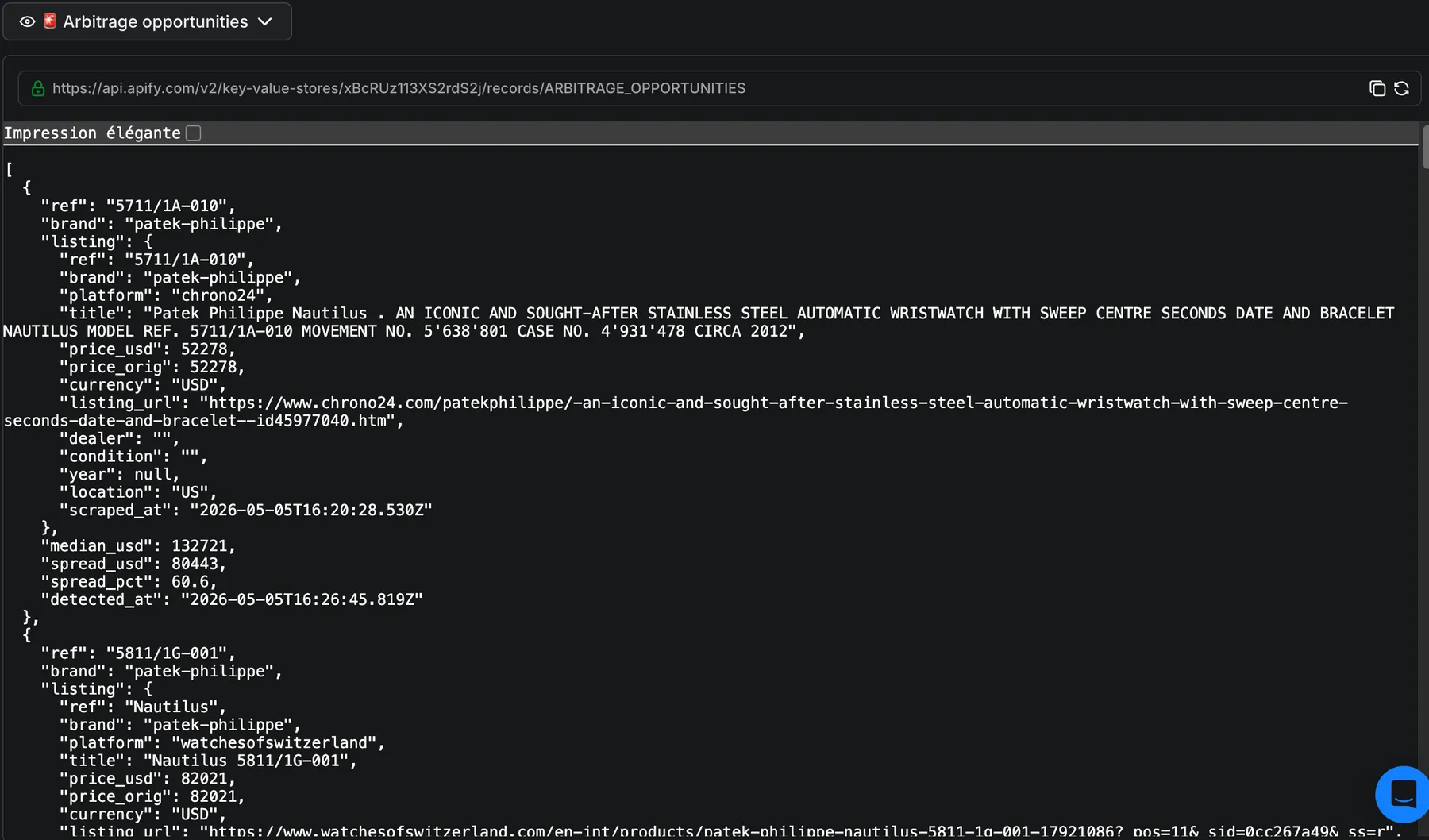Select the "price_orig": 52278 value
This screenshot has width=1429, height=840.
pos(213,367)
